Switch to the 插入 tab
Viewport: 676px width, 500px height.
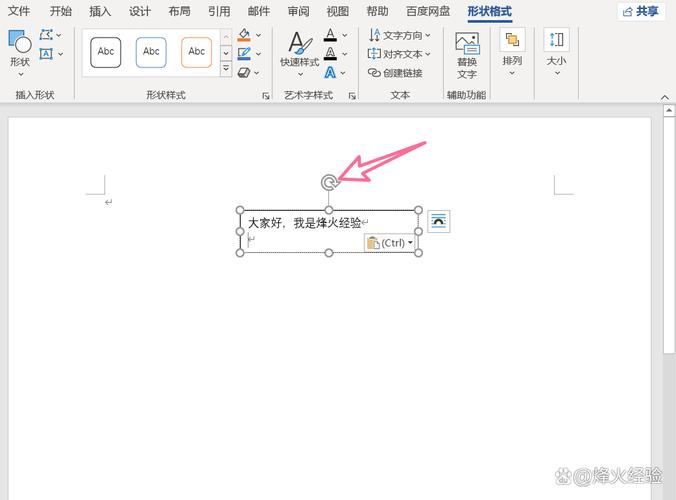tap(100, 11)
